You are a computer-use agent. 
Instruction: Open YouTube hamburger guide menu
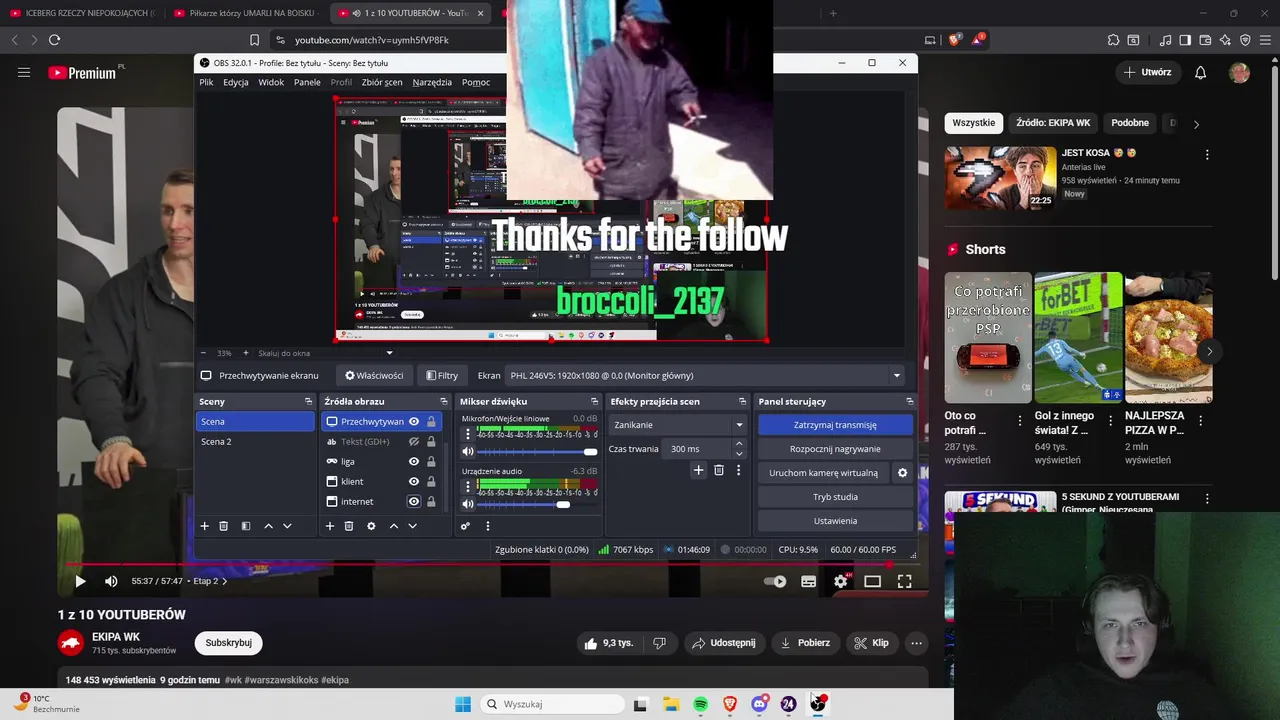24,72
